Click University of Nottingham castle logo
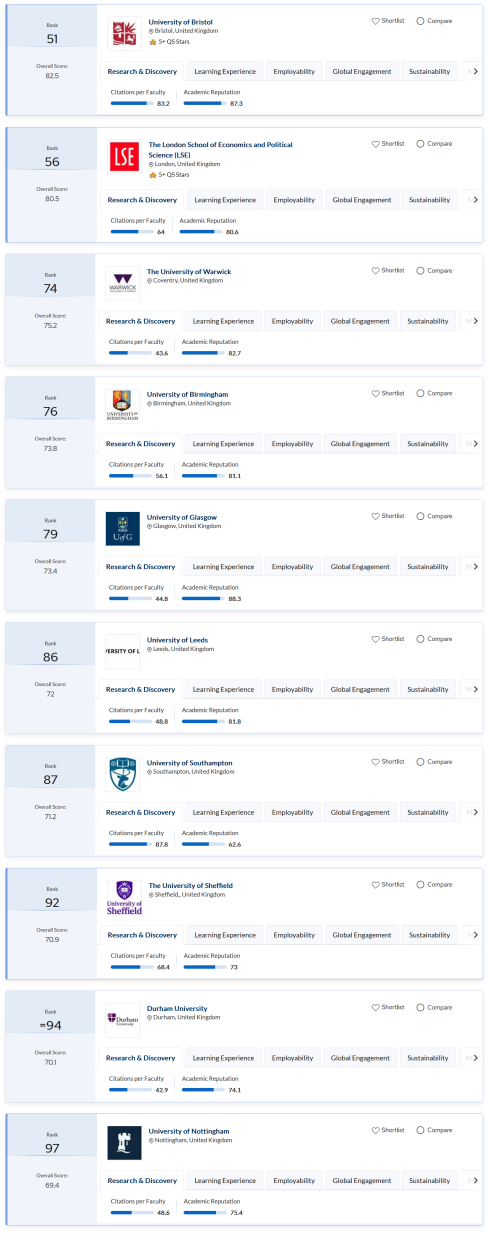This screenshot has height=1234, width=488. point(125,1143)
